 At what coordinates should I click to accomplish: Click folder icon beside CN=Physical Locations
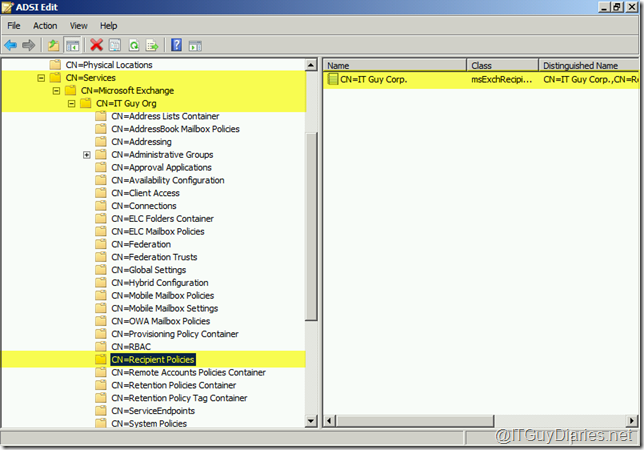[x=55, y=65]
